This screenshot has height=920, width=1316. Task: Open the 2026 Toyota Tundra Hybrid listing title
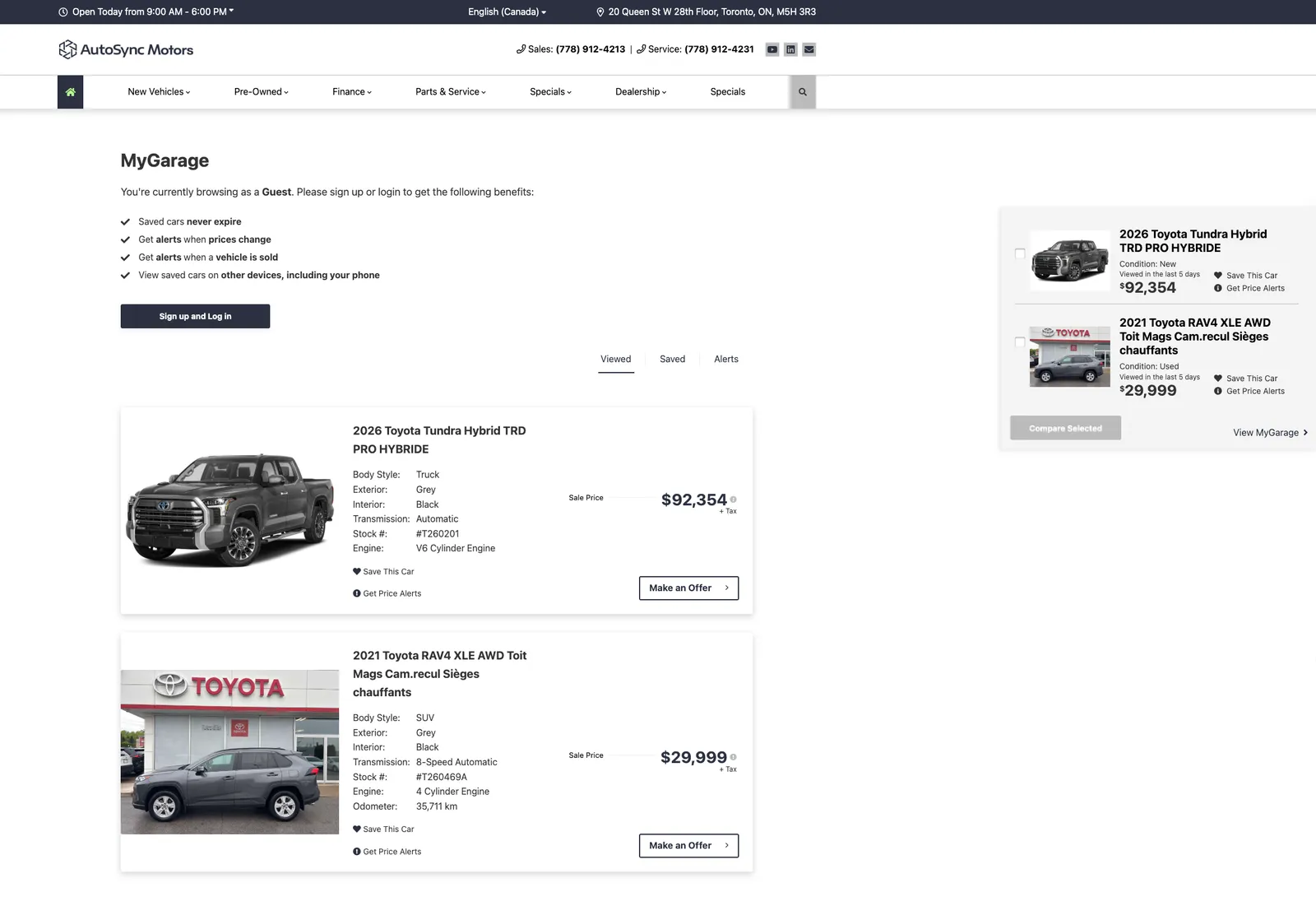tap(439, 440)
